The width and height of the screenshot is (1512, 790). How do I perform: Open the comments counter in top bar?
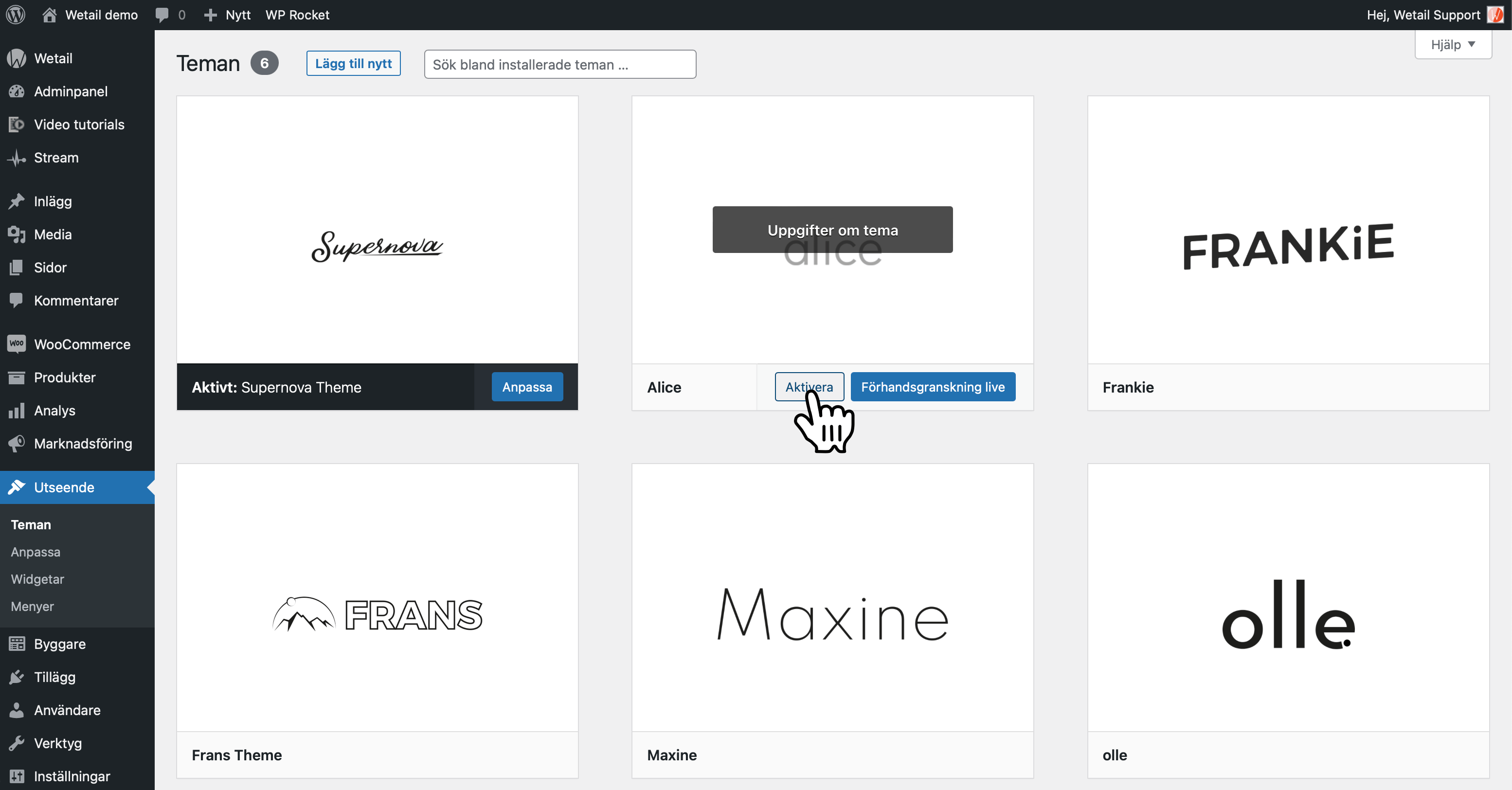170,15
